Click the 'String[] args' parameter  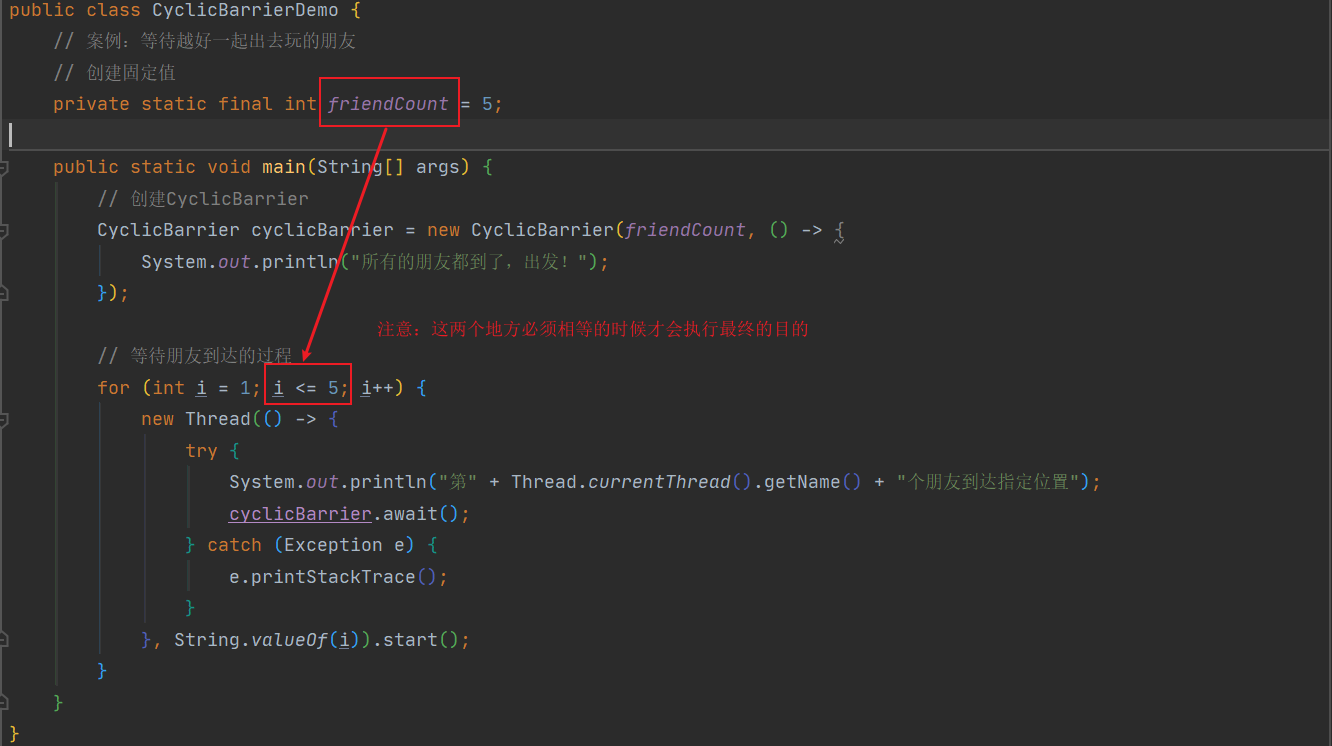tap(388, 167)
